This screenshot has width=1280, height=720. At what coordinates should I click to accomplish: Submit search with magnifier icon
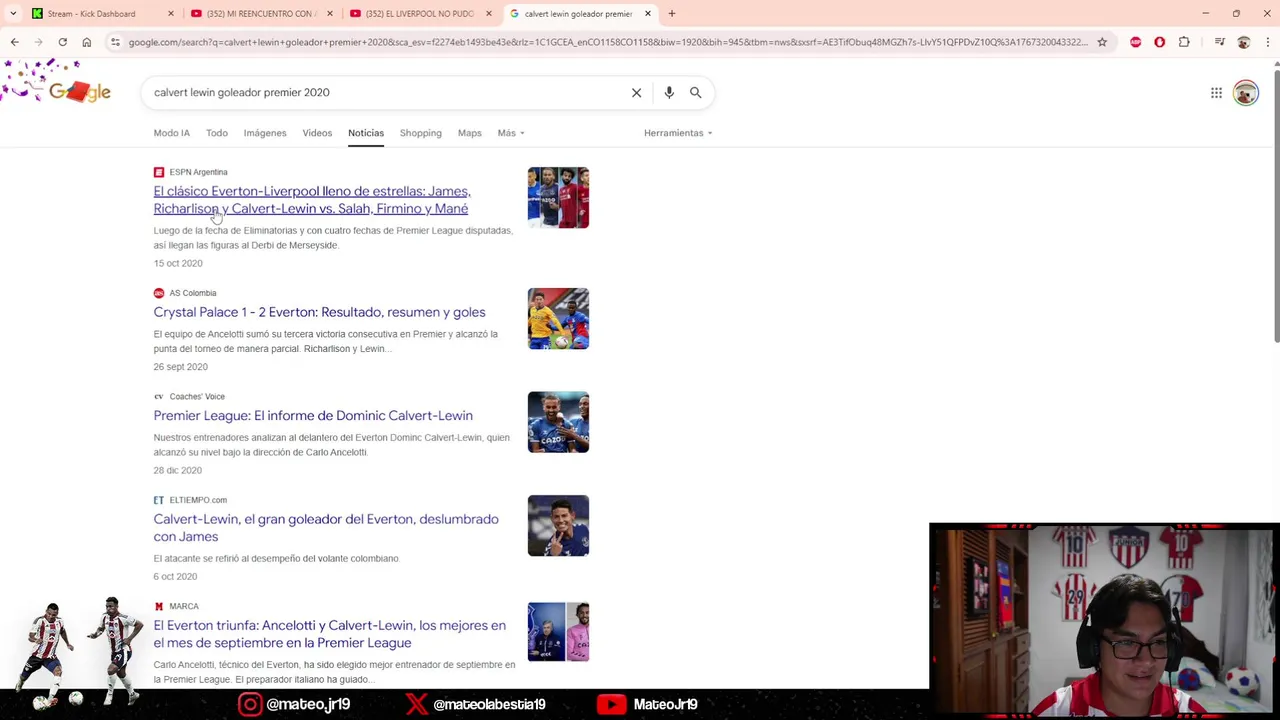click(x=696, y=92)
